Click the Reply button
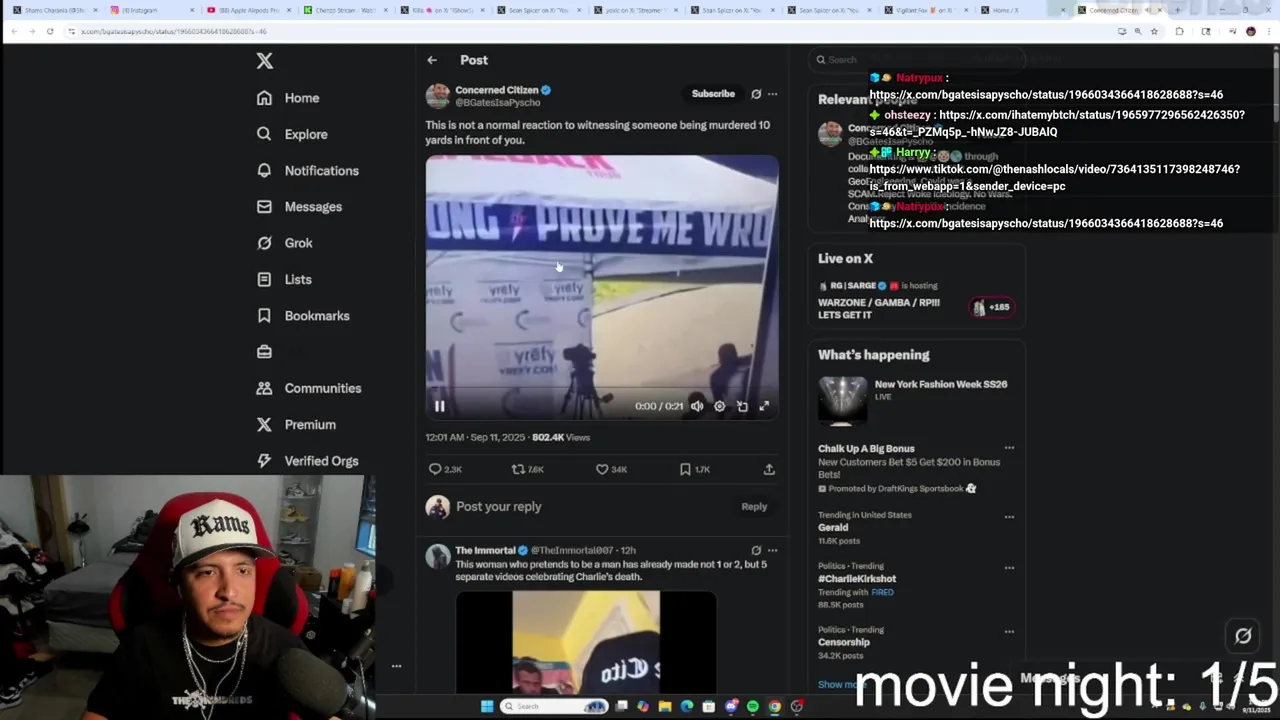Screen dimensions: 1280x720 click(754, 507)
